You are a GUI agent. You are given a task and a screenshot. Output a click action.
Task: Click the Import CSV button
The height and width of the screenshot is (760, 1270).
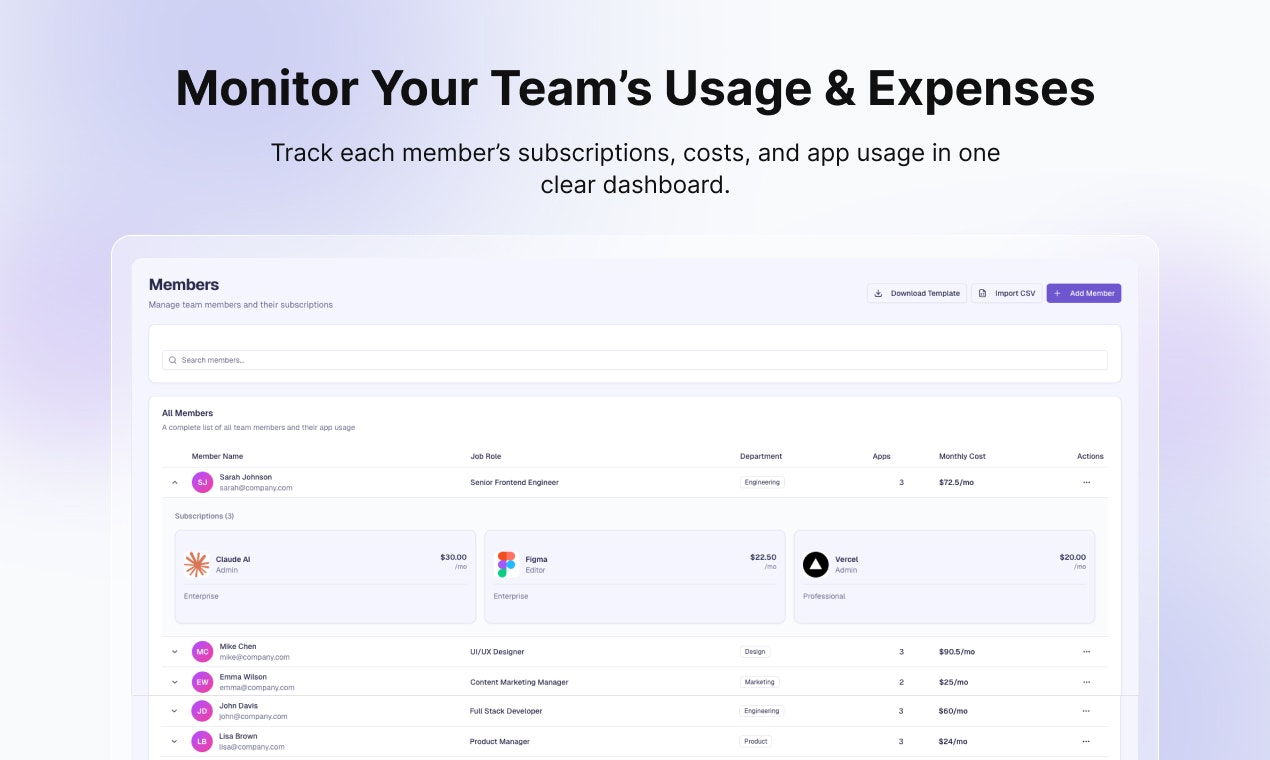1005,293
